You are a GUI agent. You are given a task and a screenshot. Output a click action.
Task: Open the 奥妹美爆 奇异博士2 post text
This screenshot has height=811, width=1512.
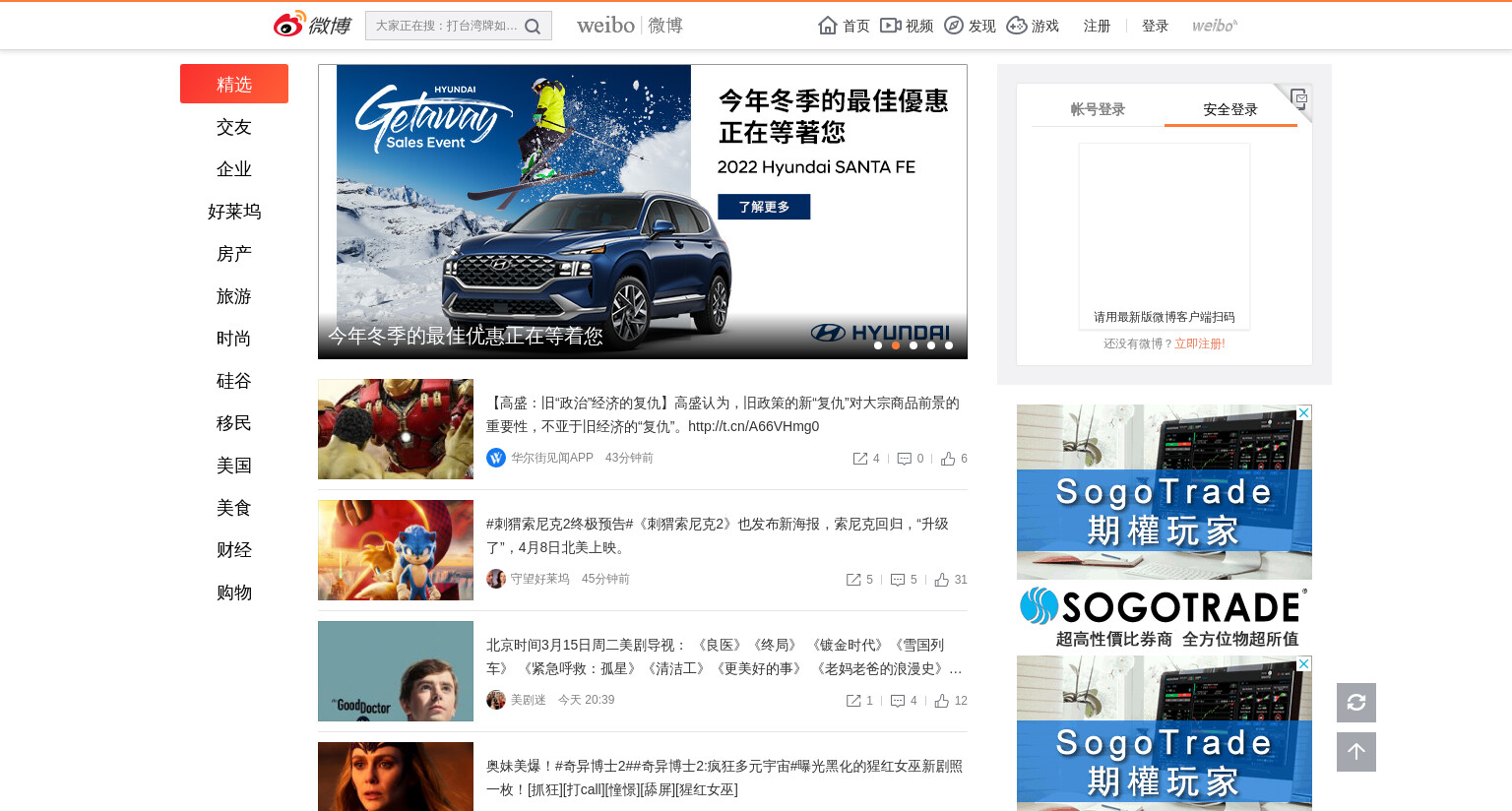tap(724, 778)
